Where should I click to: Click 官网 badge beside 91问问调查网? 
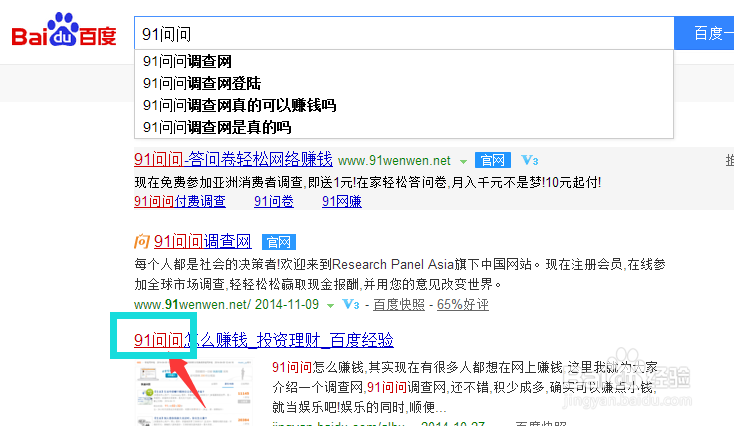coord(279,242)
